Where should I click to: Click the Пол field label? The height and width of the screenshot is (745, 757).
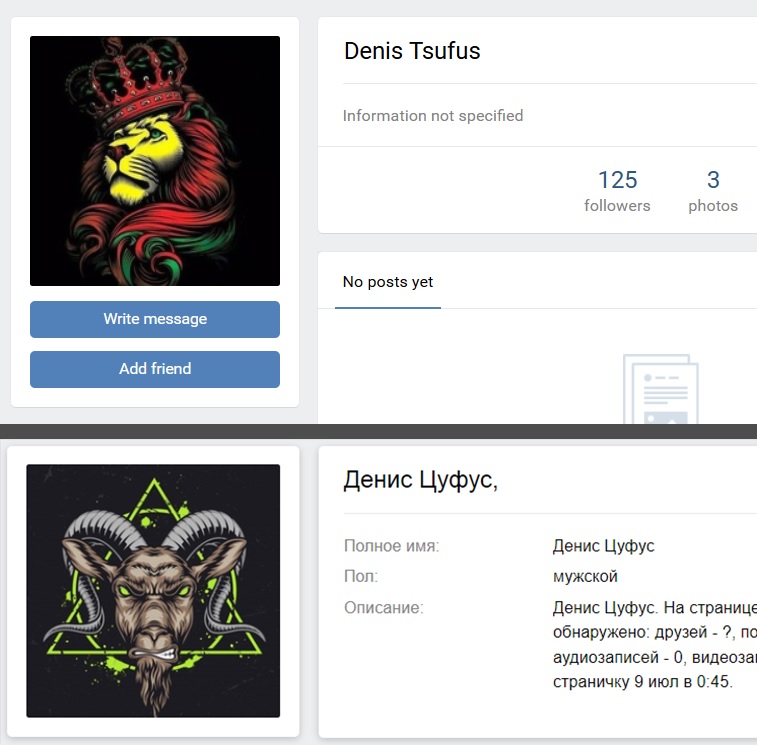point(361,576)
